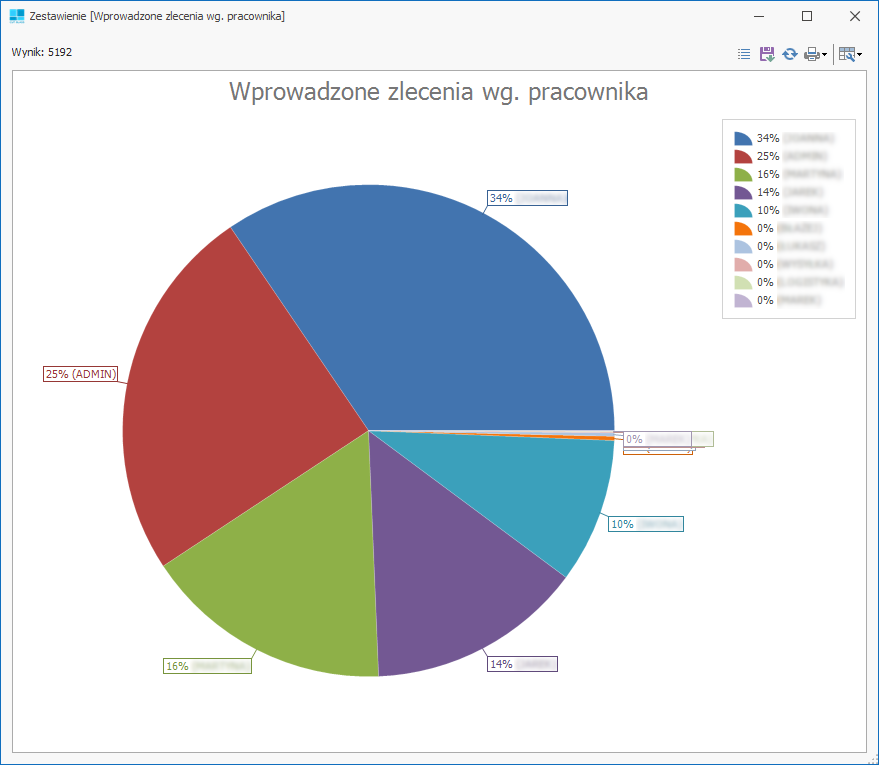
Task: Refresh the report with the blue arrows icon
Action: pos(790,54)
